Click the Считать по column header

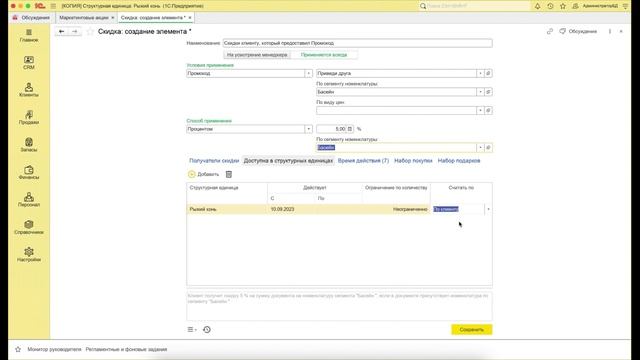click(x=461, y=188)
